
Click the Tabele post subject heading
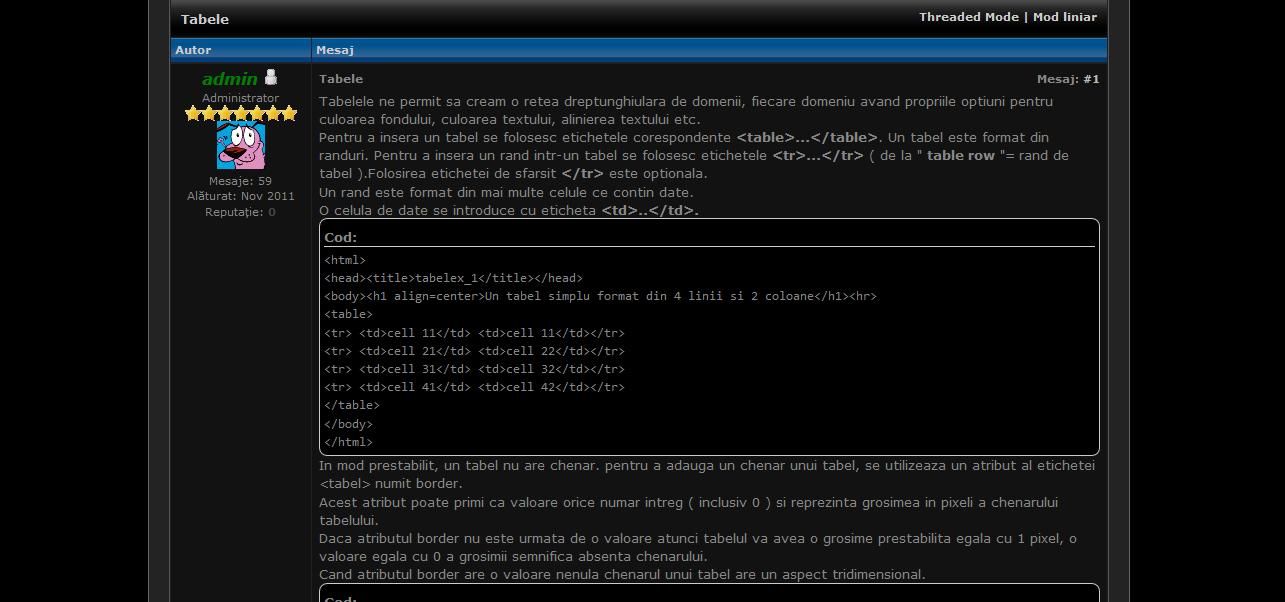pos(341,79)
